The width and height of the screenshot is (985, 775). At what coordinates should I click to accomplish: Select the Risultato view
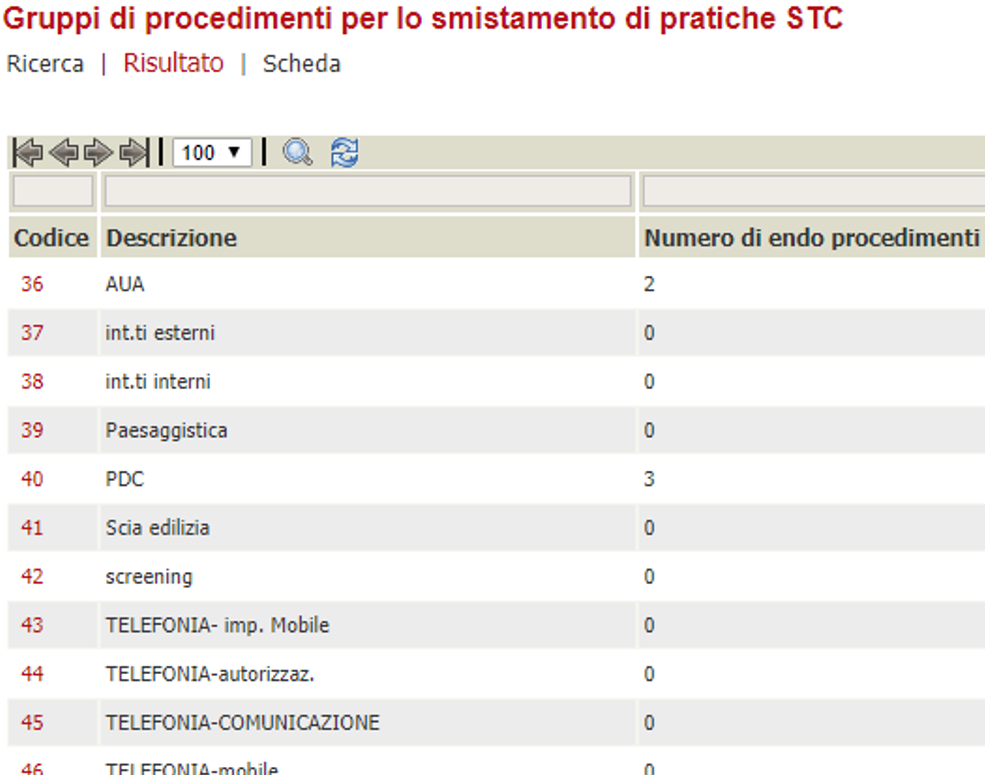pos(172,63)
